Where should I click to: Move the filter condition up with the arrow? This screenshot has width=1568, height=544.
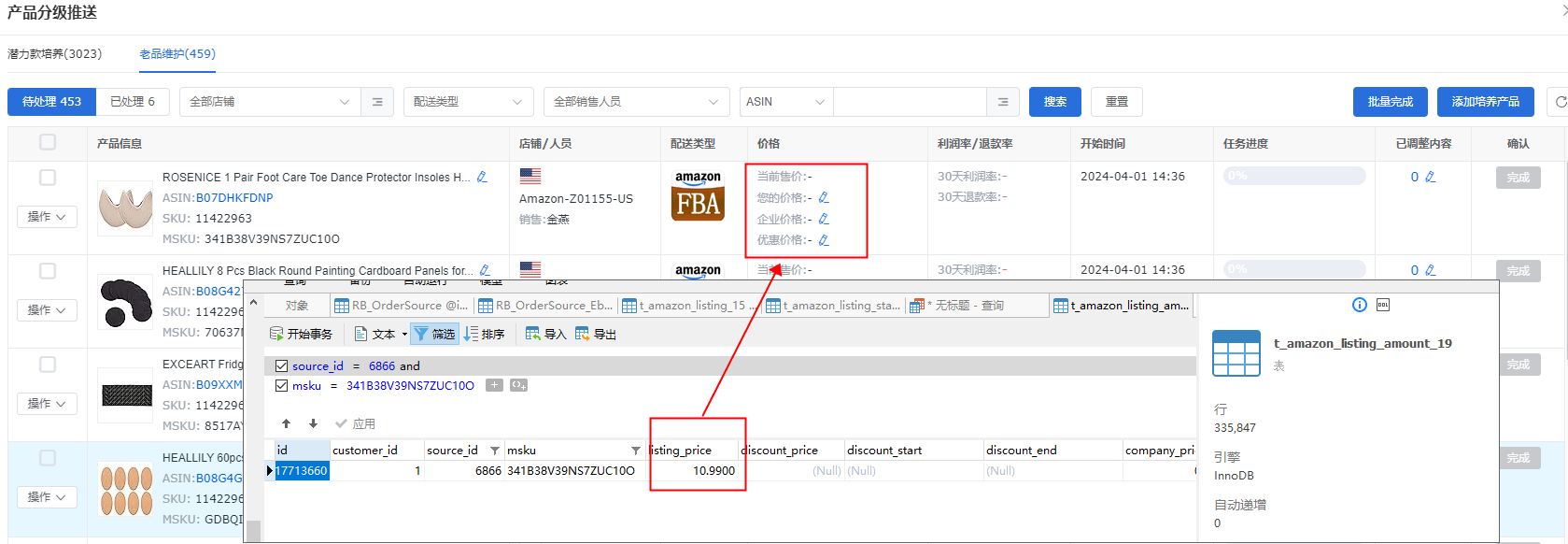[287, 423]
